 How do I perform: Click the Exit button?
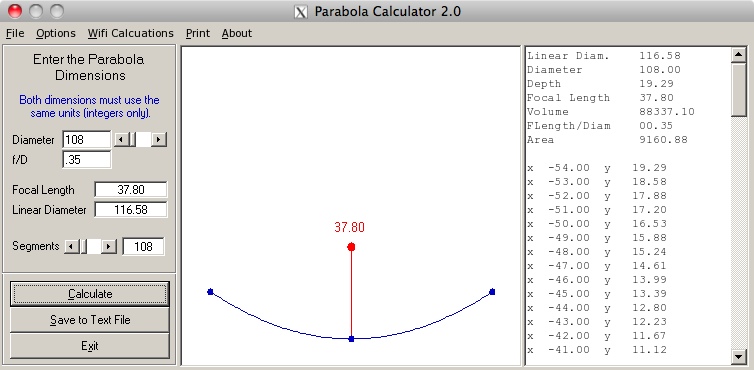point(90,346)
